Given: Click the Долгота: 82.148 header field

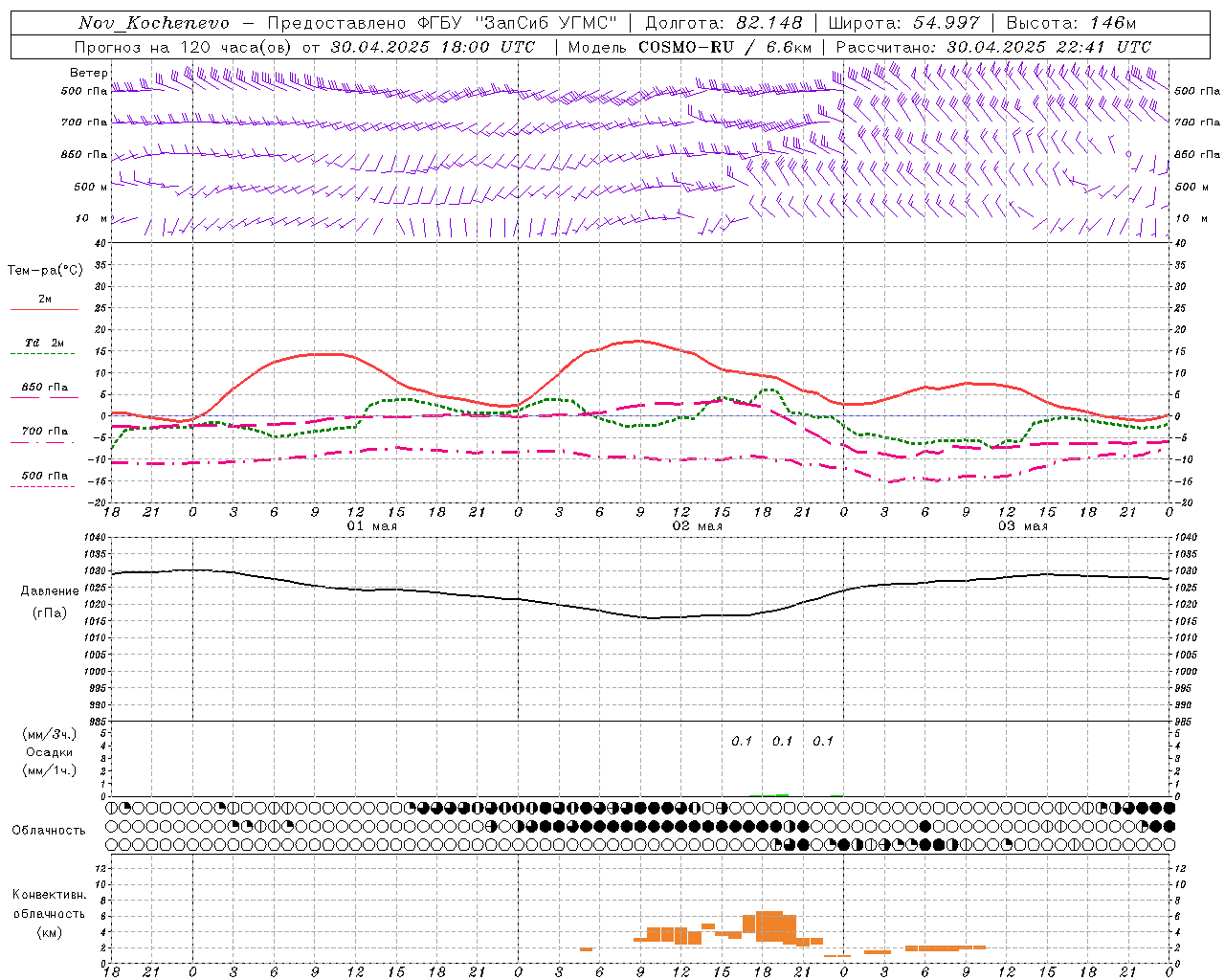Looking at the screenshot, I should coord(724,23).
